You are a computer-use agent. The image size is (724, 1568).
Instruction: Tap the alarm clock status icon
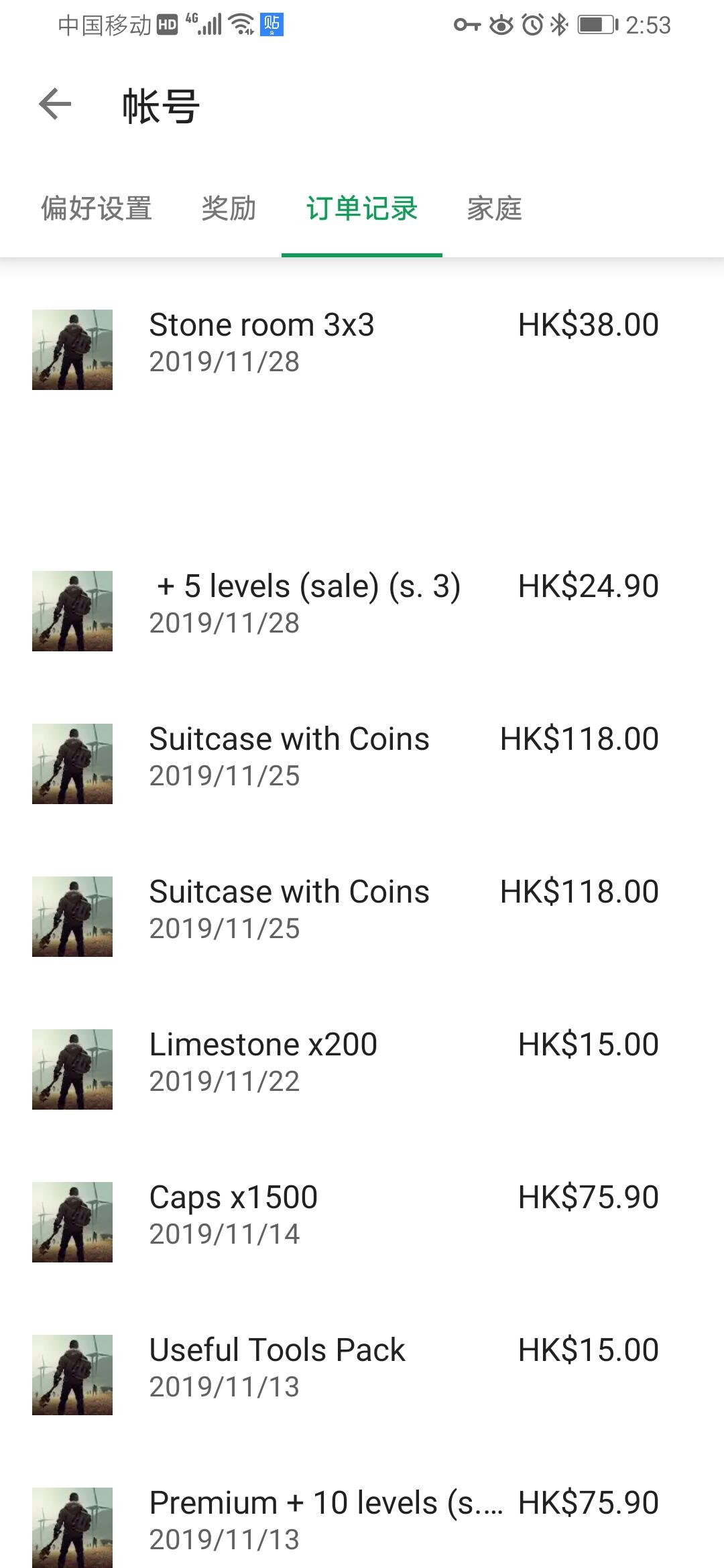click(533, 25)
